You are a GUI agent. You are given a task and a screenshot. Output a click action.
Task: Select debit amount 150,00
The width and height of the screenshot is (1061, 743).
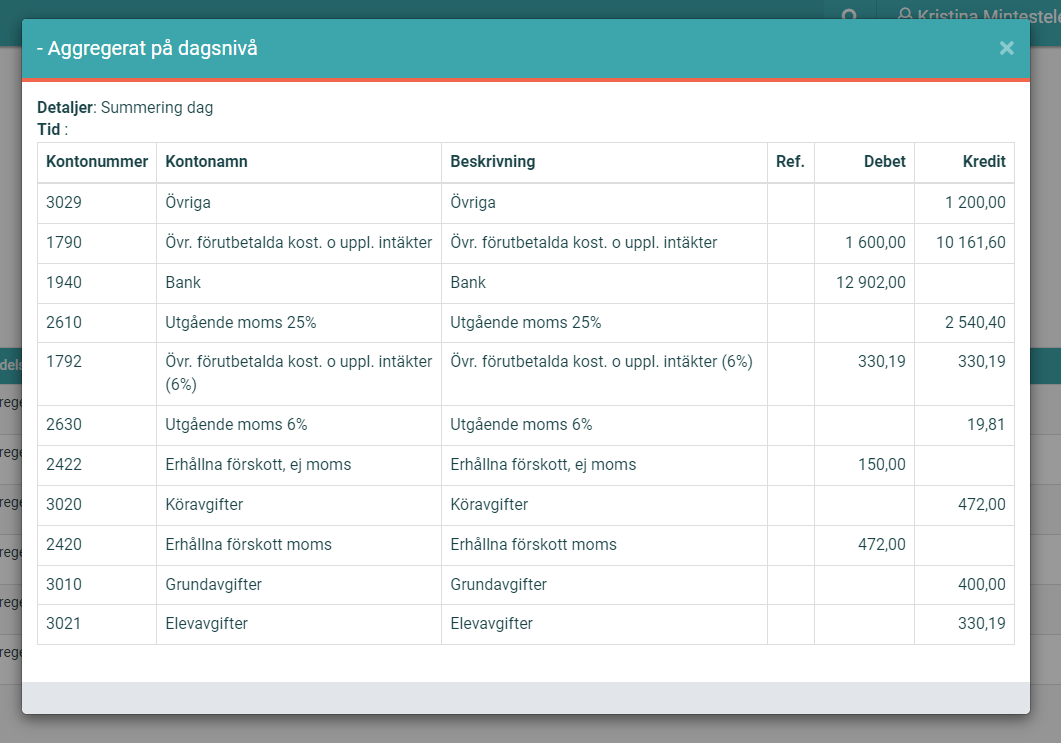pos(882,464)
